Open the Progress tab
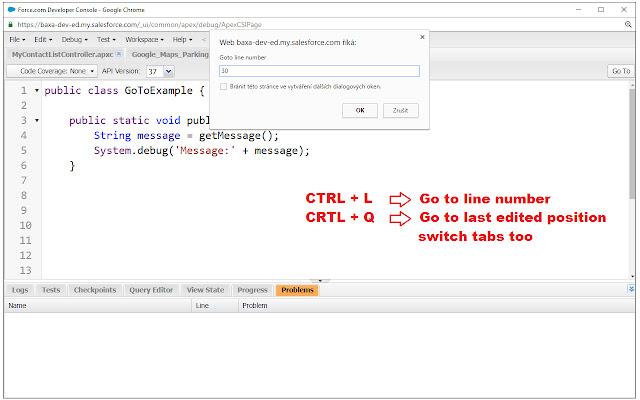 pos(253,290)
